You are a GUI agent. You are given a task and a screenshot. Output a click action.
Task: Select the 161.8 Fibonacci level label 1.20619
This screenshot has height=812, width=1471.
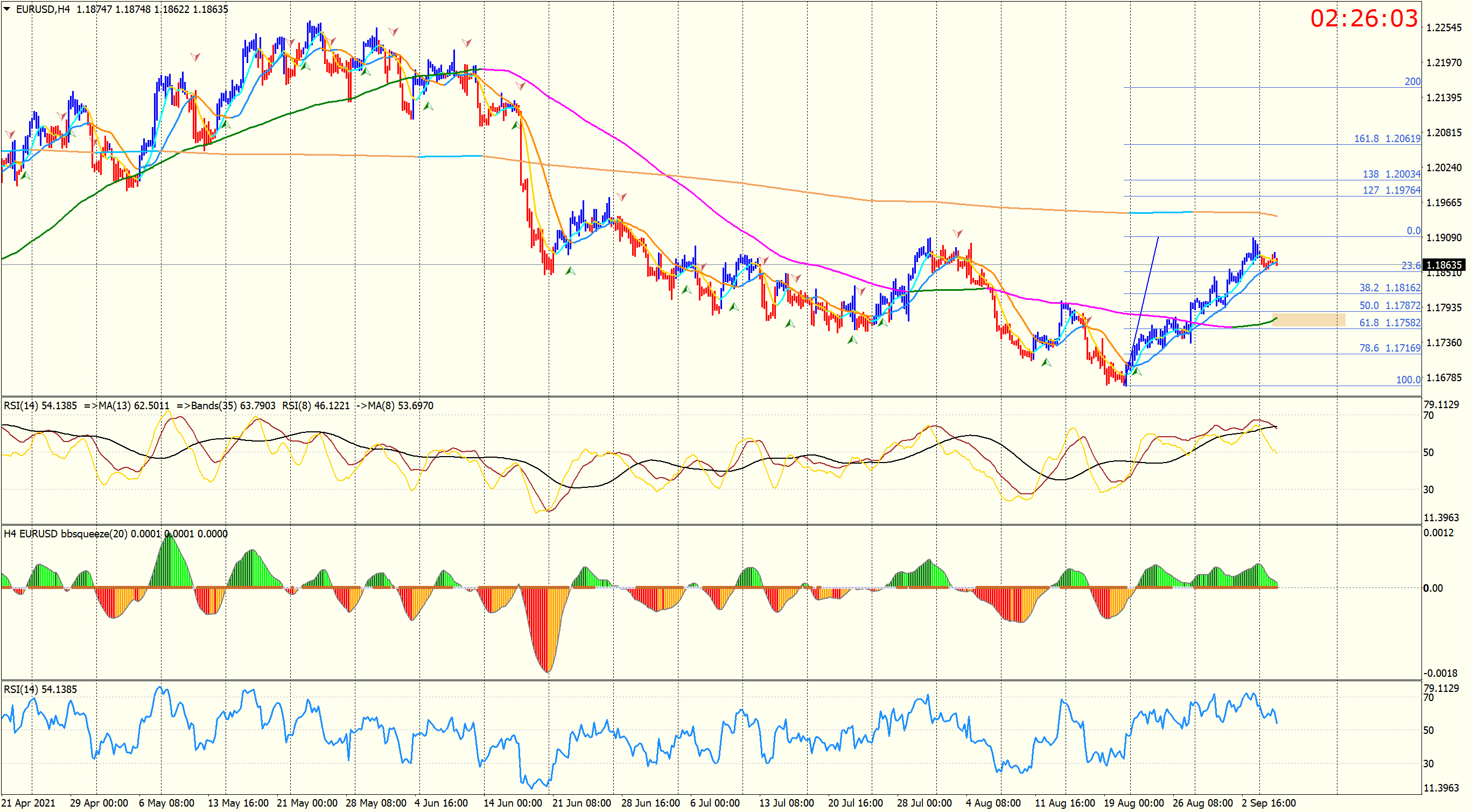1387,138
